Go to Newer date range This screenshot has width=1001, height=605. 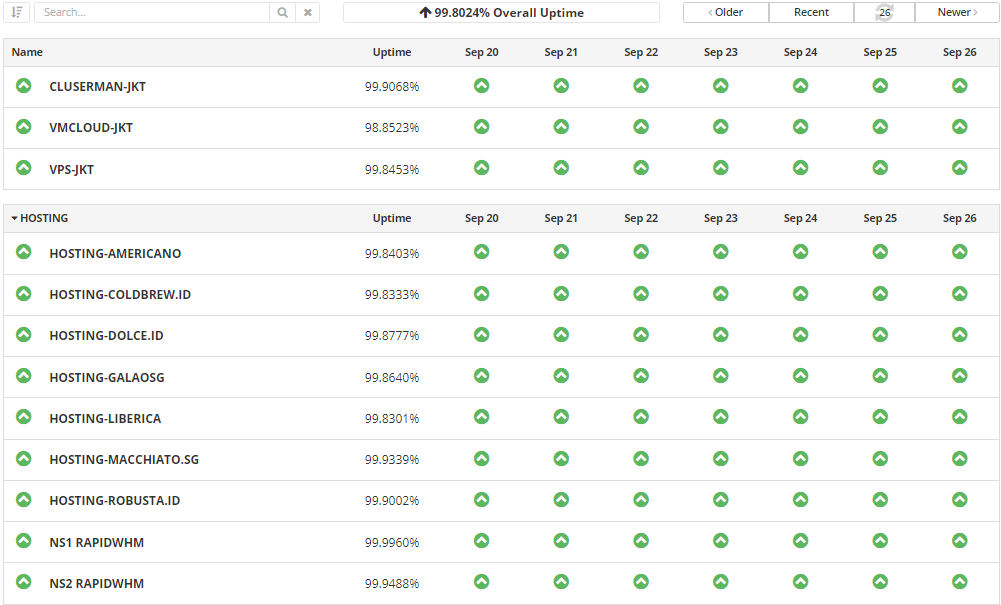coord(957,12)
